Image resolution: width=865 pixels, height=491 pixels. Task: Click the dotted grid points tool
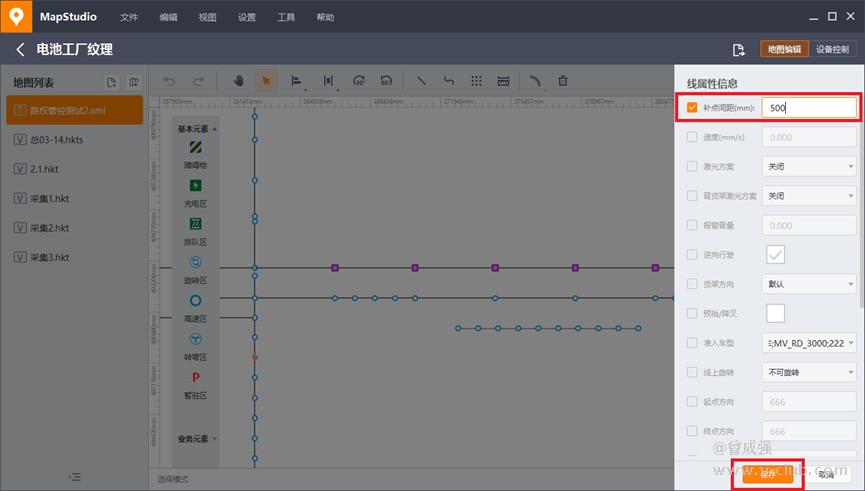(x=477, y=81)
